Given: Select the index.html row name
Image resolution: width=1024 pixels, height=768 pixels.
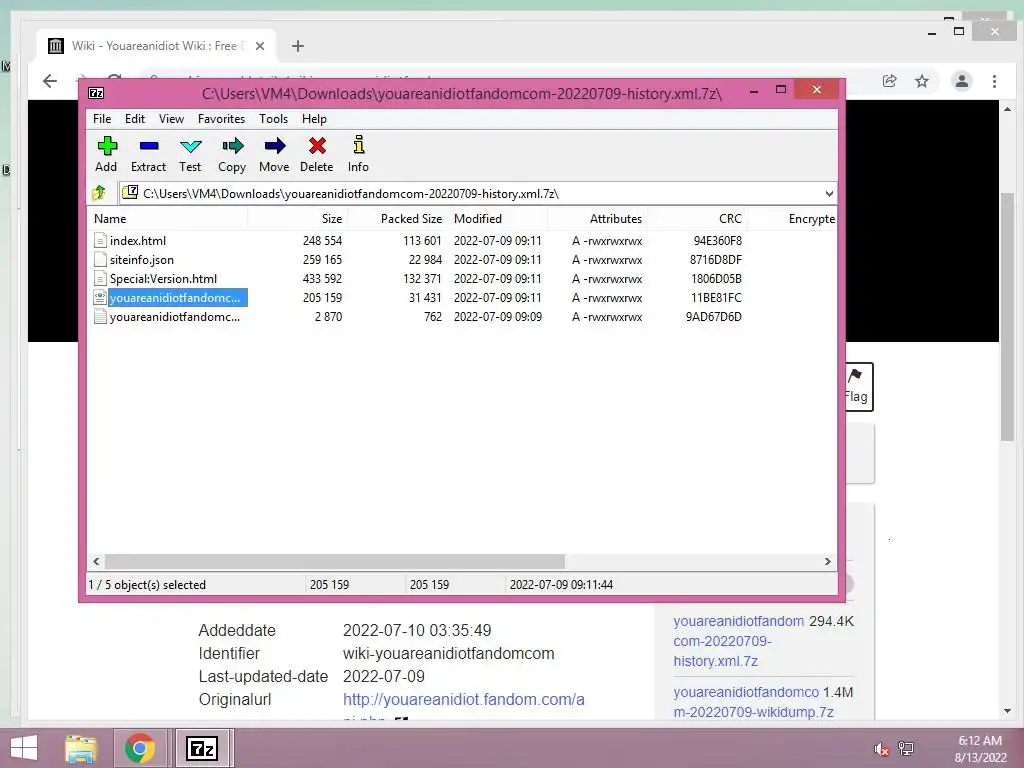Looking at the screenshot, I should coord(138,240).
